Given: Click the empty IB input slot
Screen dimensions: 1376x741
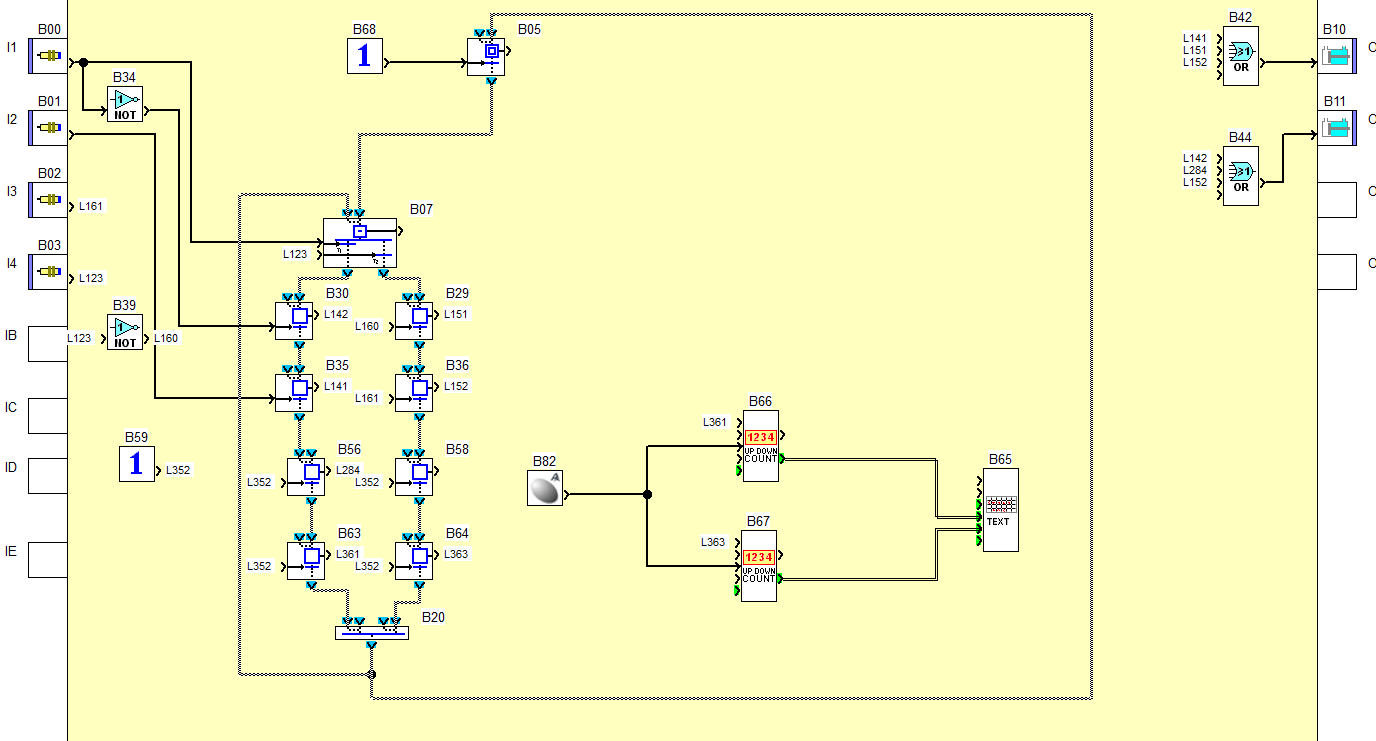Looking at the screenshot, I should [47, 343].
